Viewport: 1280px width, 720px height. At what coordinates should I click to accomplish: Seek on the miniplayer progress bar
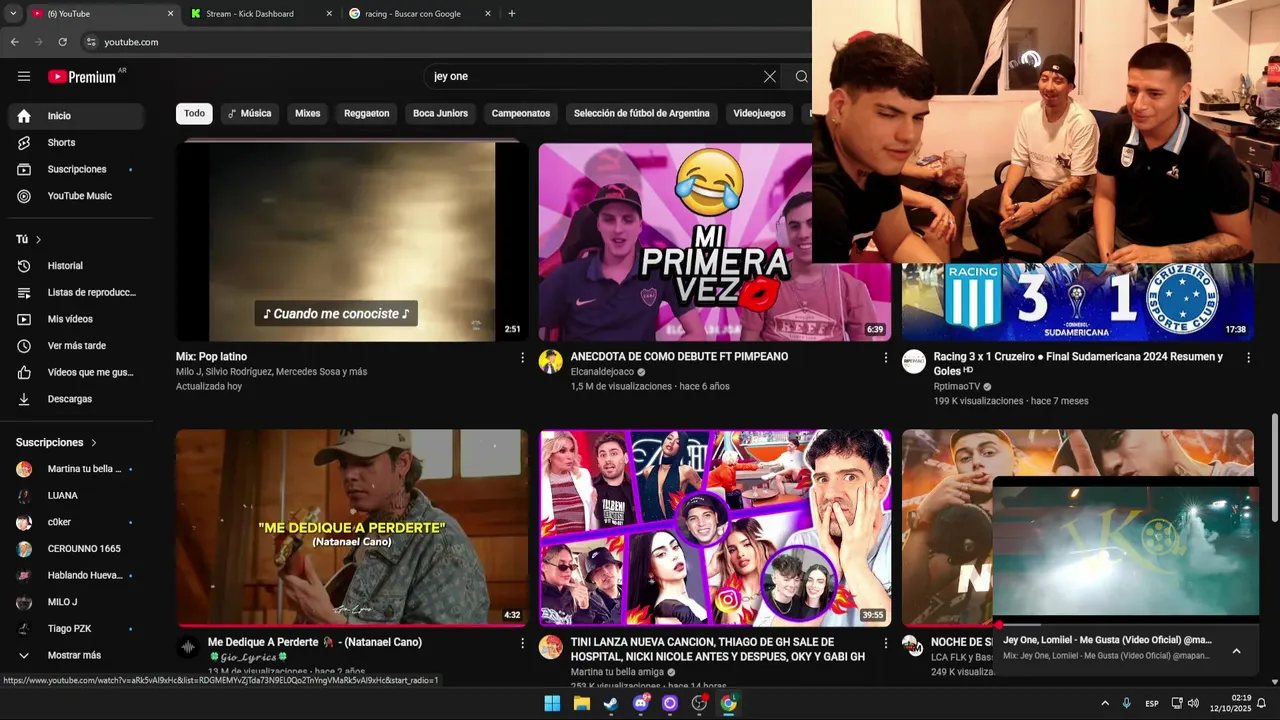pyautogui.click(x=1126, y=625)
